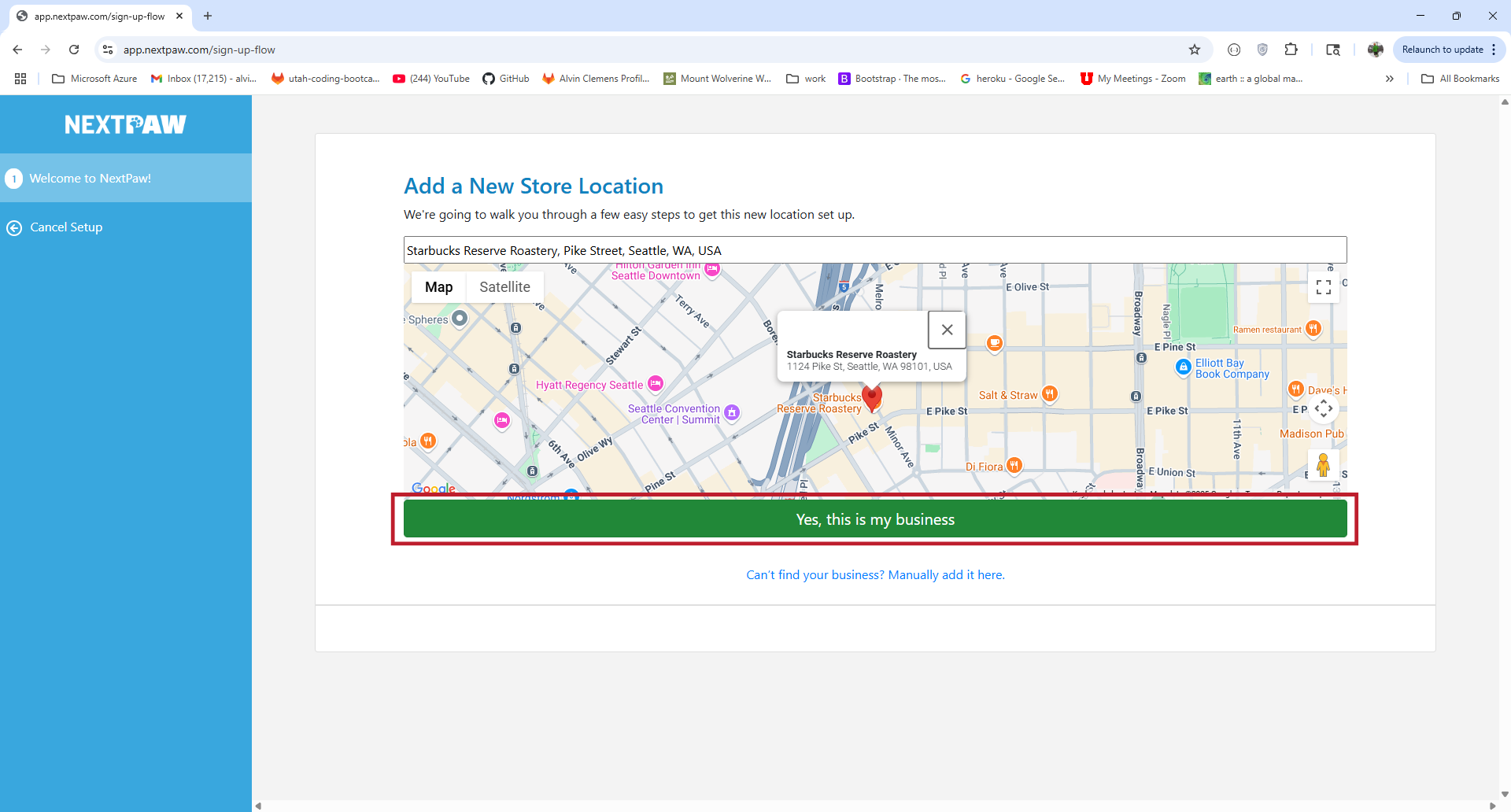This screenshot has height=812, width=1511.
Task: Open the earth global map bookmark
Action: (x=1251, y=79)
